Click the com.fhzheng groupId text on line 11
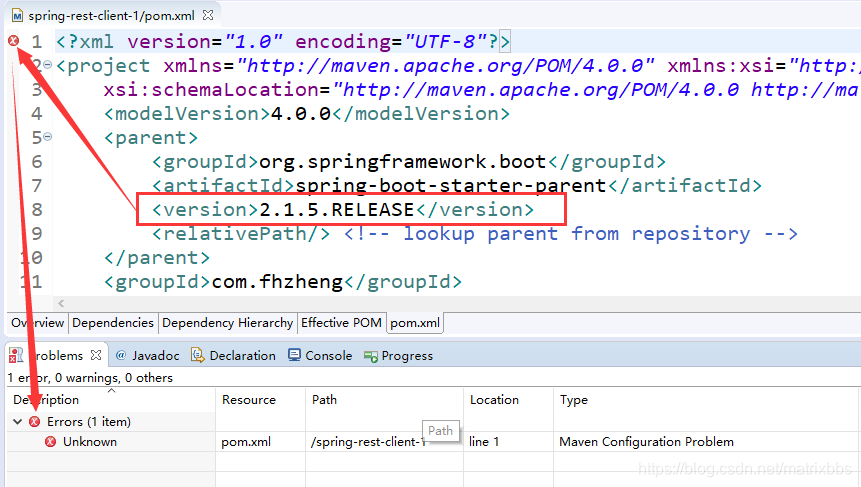Image resolution: width=861 pixels, height=487 pixels. click(277, 282)
